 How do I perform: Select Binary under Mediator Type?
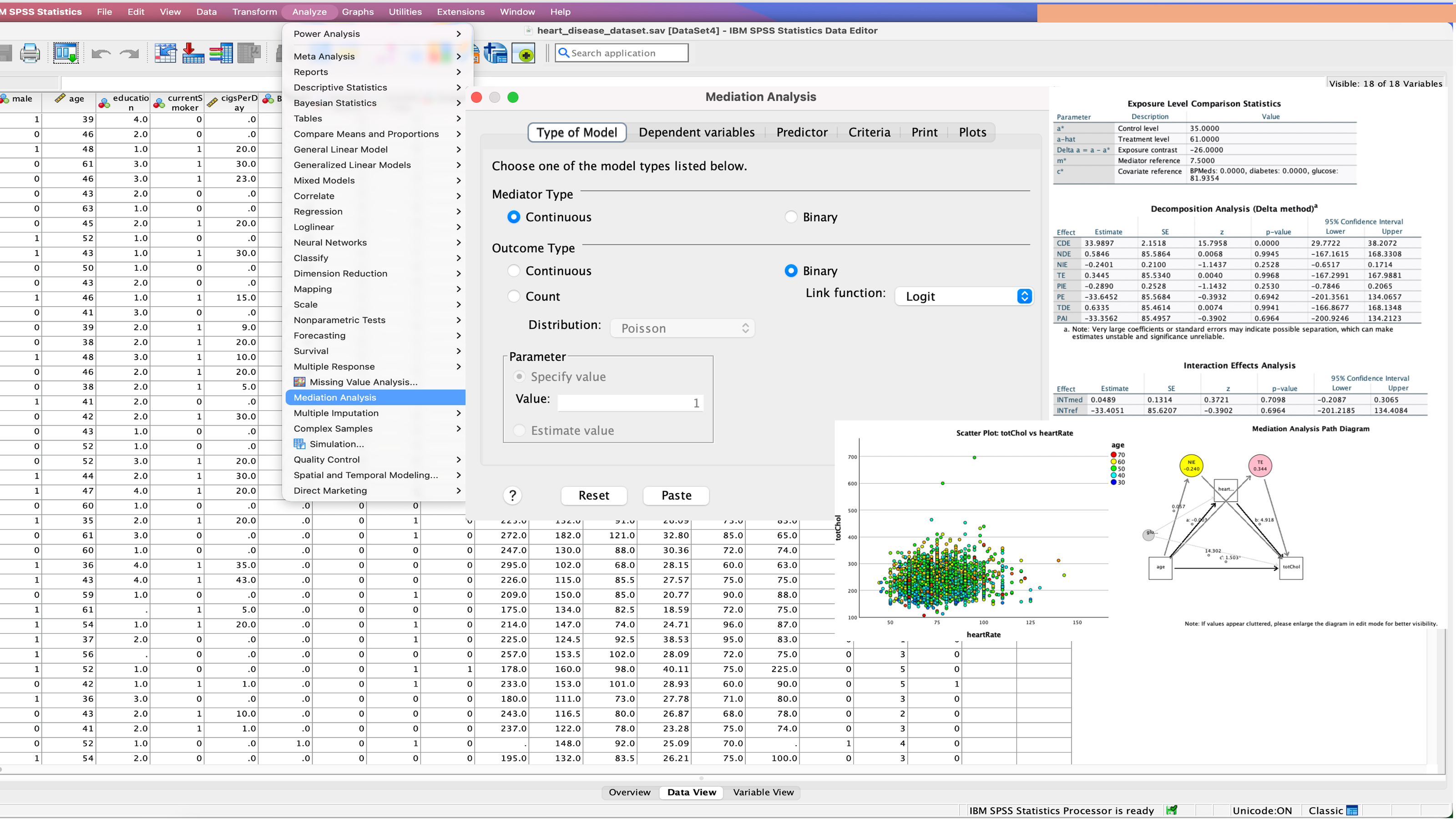pos(791,217)
